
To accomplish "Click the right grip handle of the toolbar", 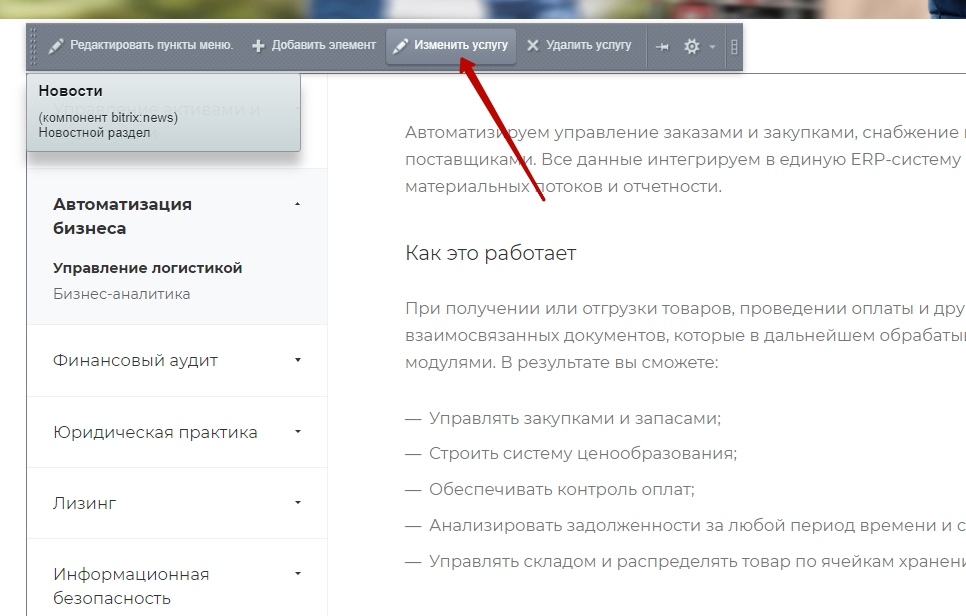I will (734, 47).
